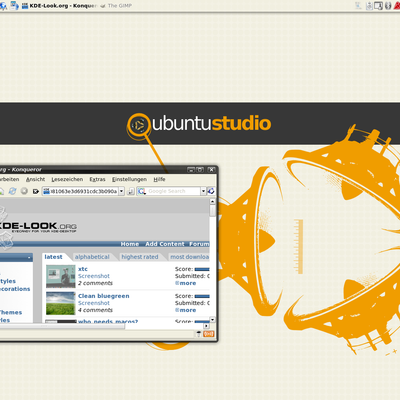400x400 pixels.
Task: Open the search bar dropdown arrow
Action: (x=203, y=191)
